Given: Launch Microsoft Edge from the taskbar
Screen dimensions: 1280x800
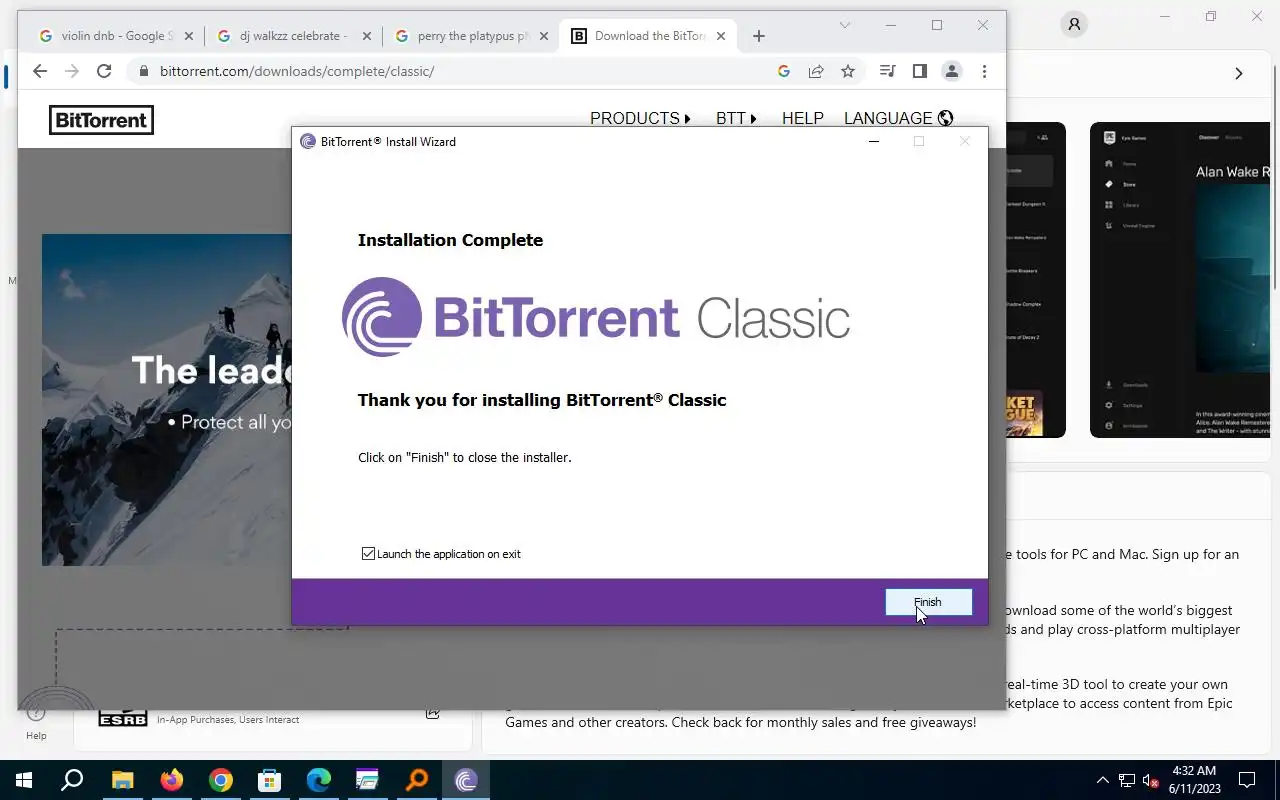Looking at the screenshot, I should (x=319, y=780).
